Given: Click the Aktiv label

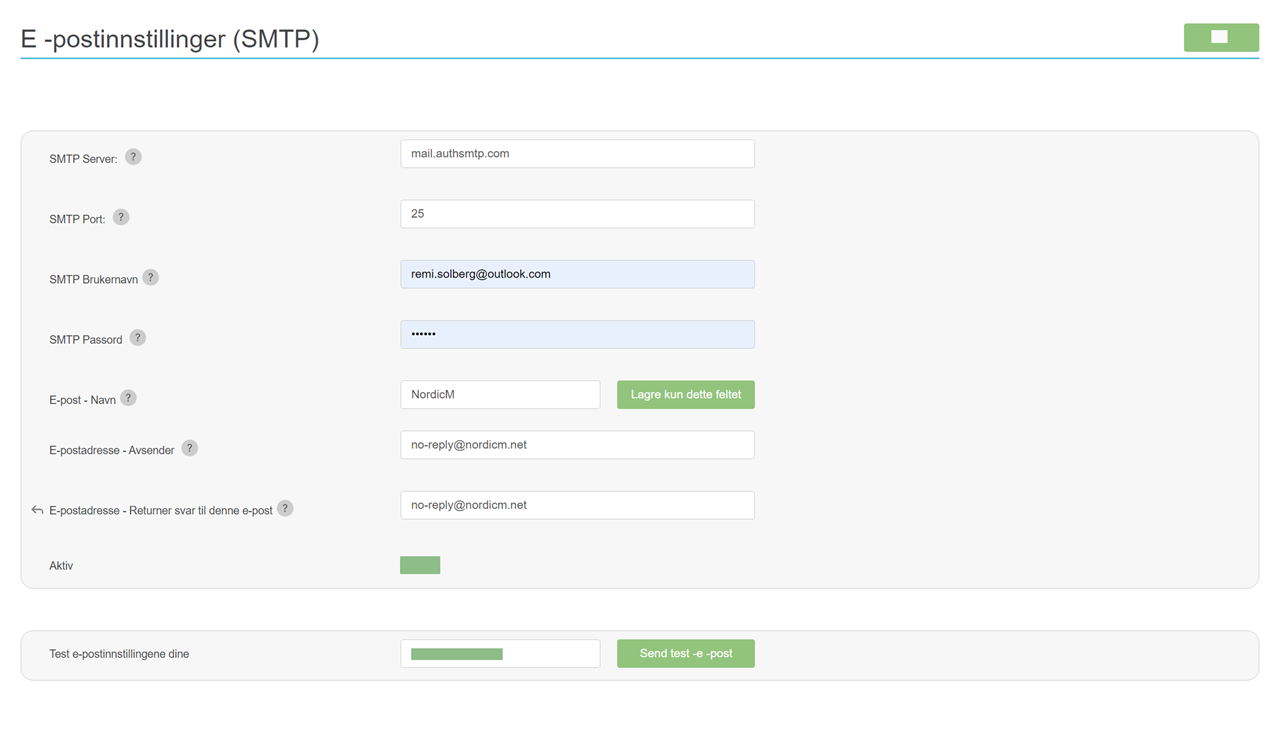Looking at the screenshot, I should click(x=61, y=566).
